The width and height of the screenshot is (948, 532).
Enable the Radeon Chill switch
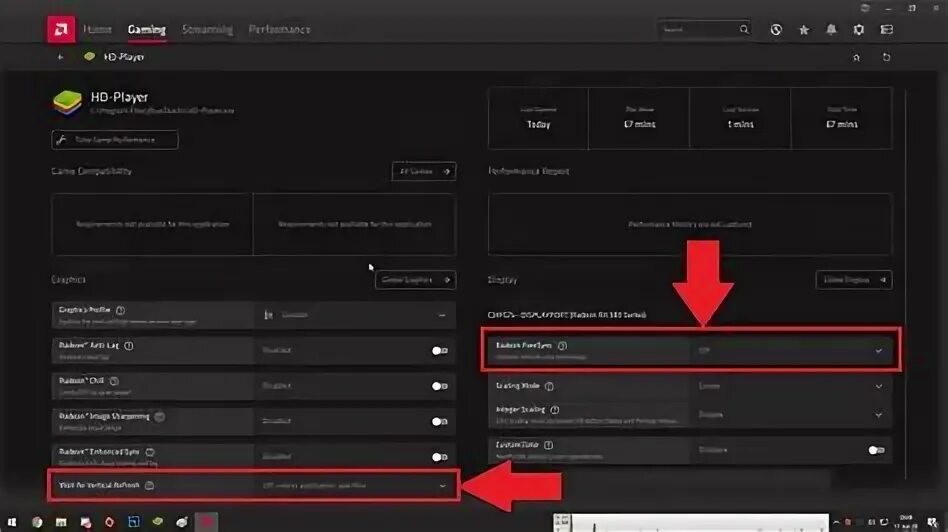click(x=440, y=386)
